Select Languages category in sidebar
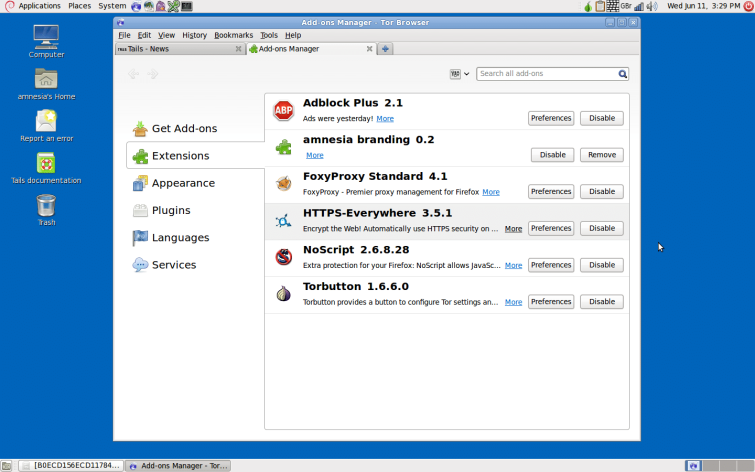The width and height of the screenshot is (755, 472). click(195, 237)
